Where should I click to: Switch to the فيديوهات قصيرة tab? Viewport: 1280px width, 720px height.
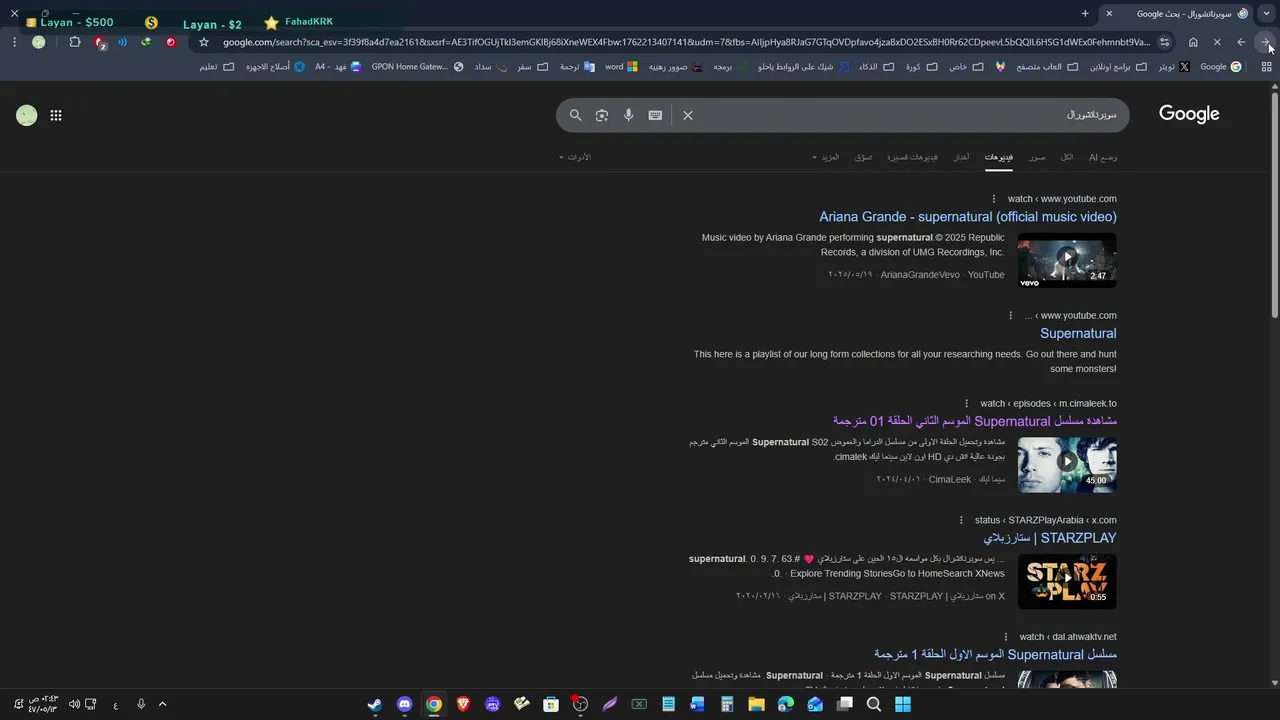point(913,157)
